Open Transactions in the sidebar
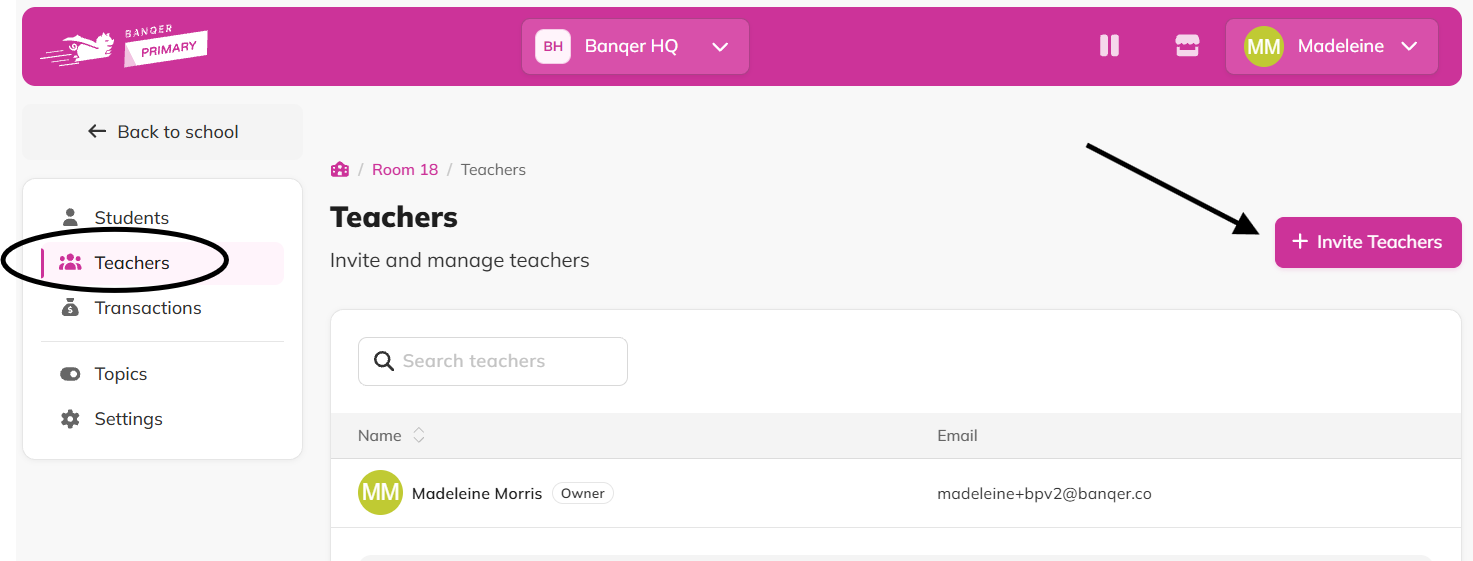This screenshot has height=561, width=1473. pyautogui.click(x=162, y=308)
